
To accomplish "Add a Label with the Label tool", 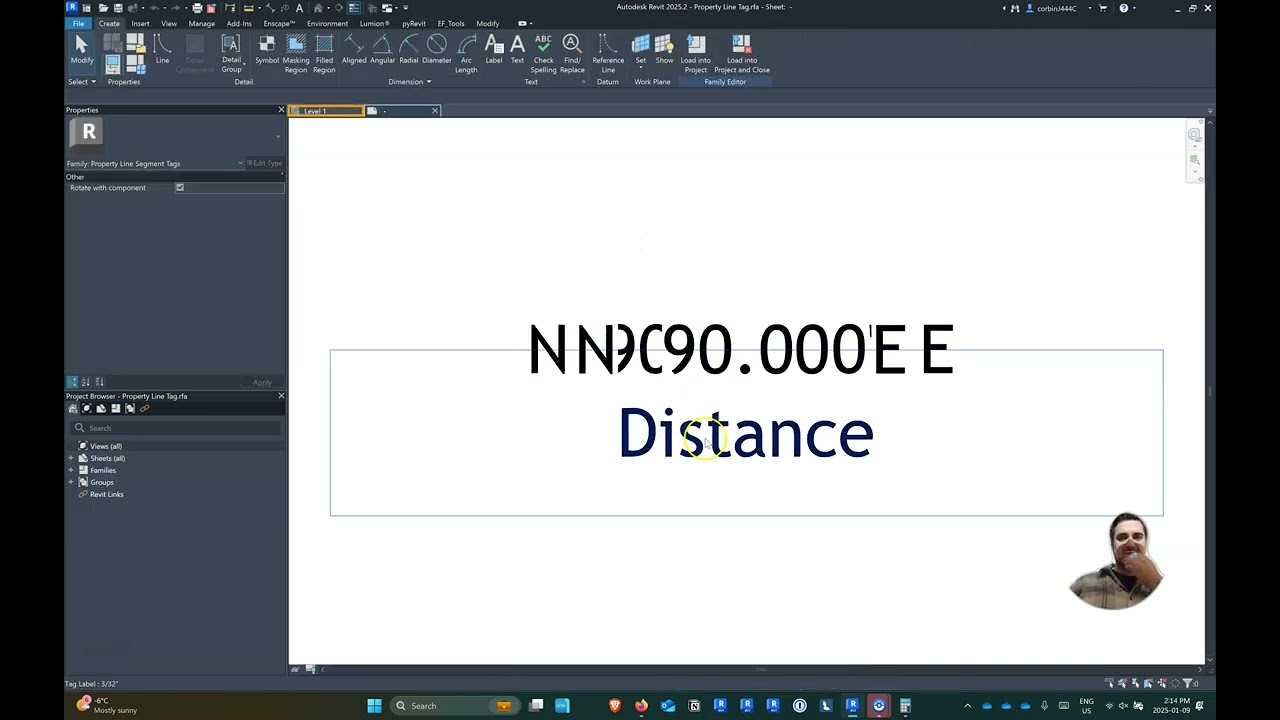I will (x=494, y=49).
